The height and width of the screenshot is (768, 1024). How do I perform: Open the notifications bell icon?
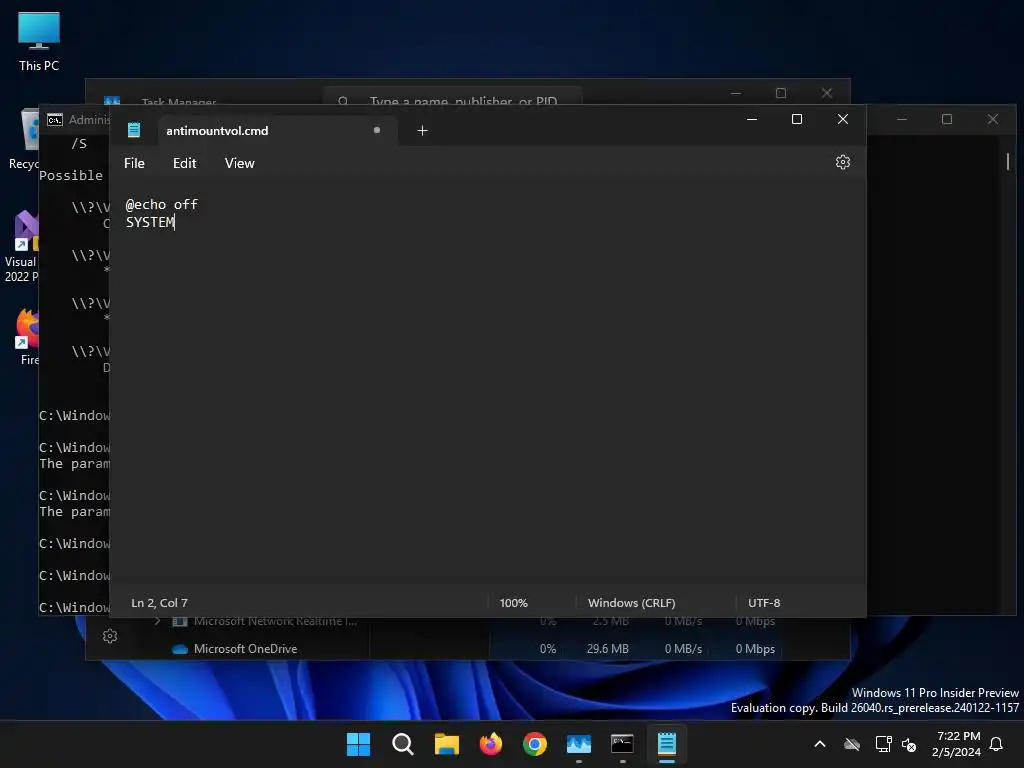pyautogui.click(x=997, y=744)
